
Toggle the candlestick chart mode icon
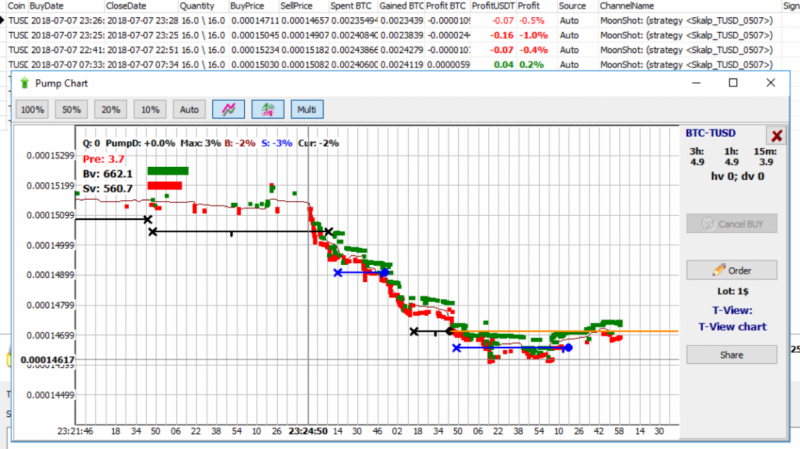(268, 110)
